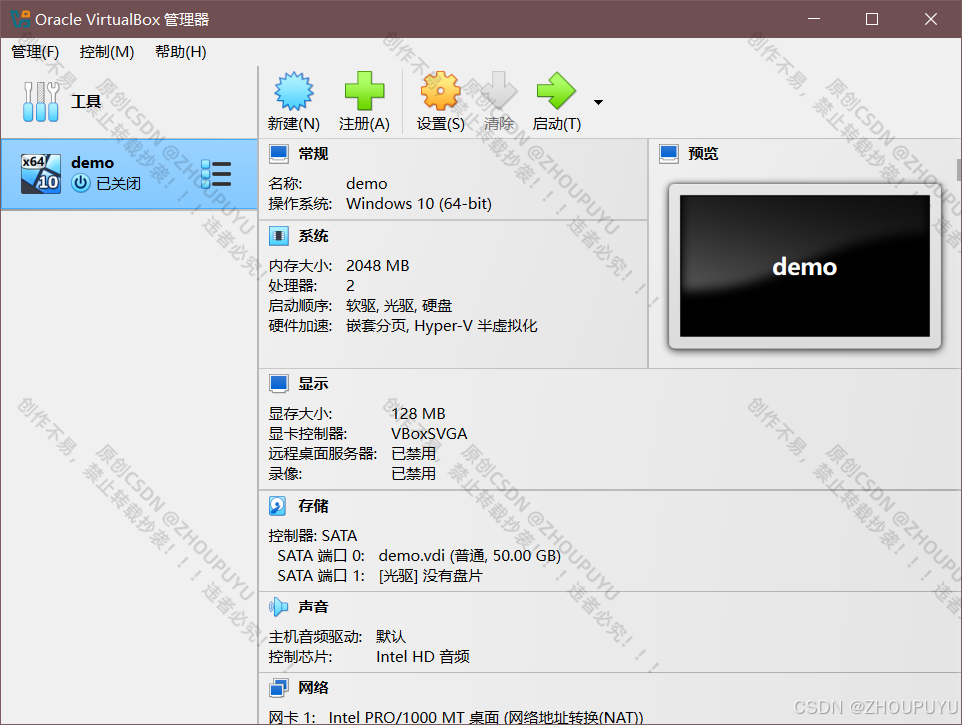Click the 清除 discard toolbar icon
This screenshot has width=962, height=725.
tap(498, 91)
